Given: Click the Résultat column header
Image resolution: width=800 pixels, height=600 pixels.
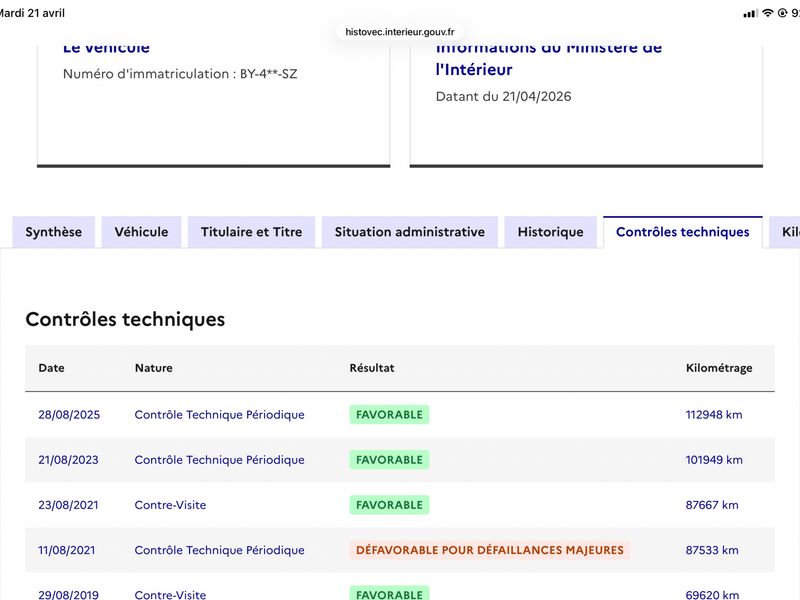Looking at the screenshot, I should [x=372, y=368].
